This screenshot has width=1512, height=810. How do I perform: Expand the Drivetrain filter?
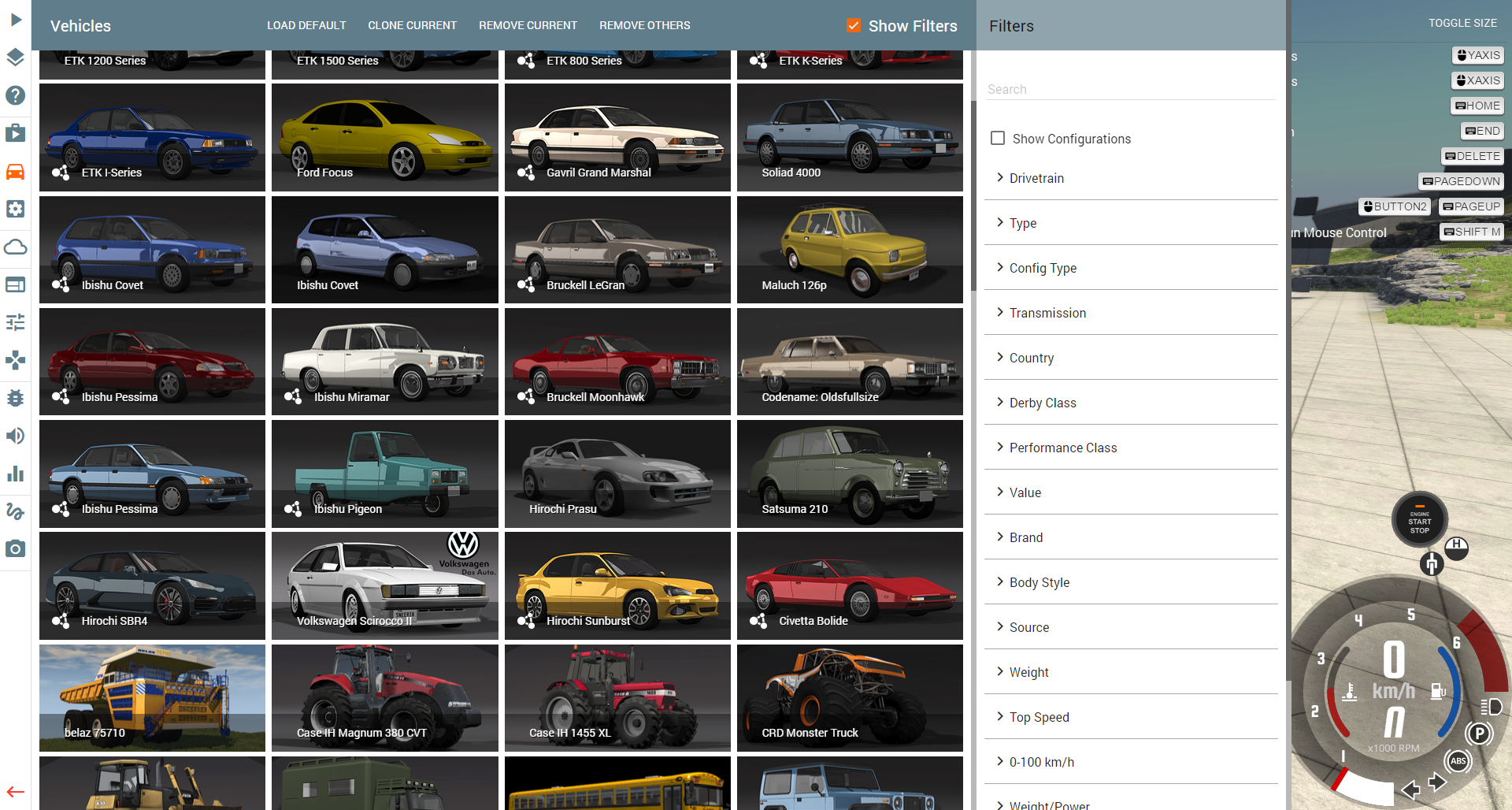tap(1131, 178)
